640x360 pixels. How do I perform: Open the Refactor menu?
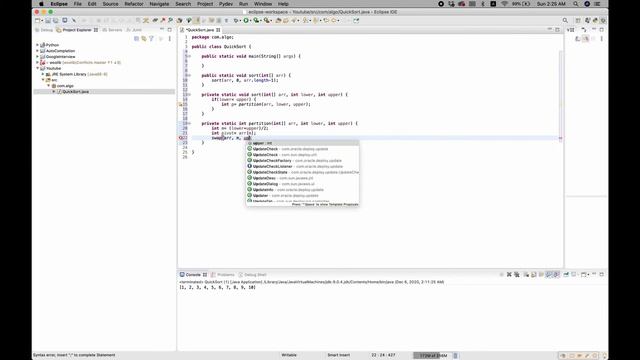pyautogui.click(x=134, y=4)
